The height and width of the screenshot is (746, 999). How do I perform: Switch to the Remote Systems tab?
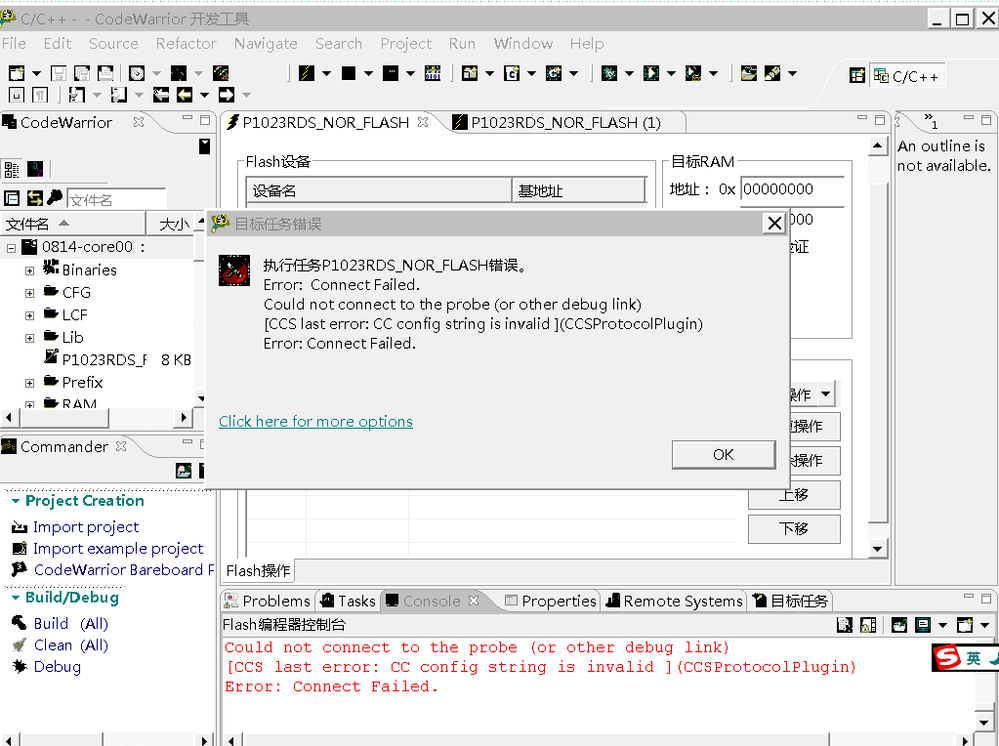point(675,601)
